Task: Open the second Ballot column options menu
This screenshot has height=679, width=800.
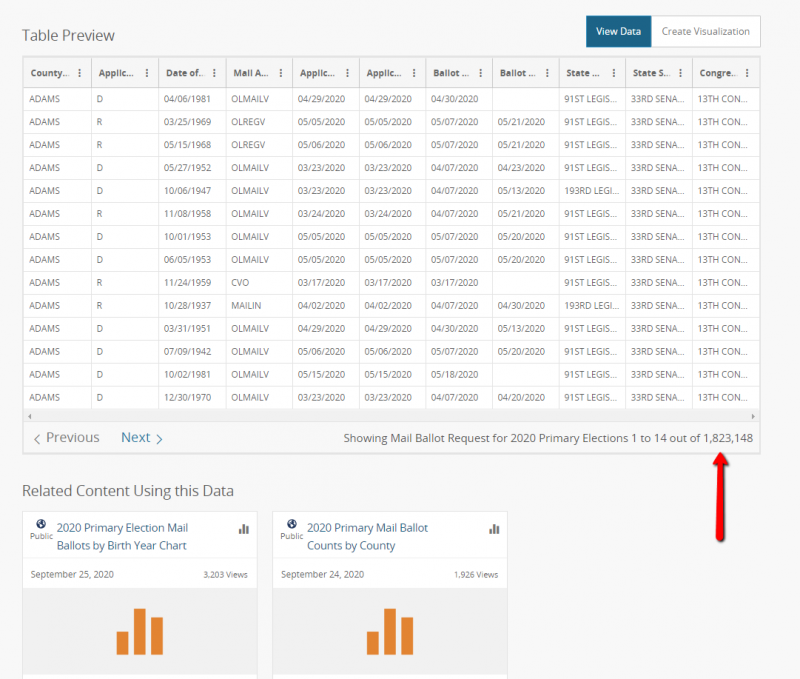Action: tap(547, 73)
